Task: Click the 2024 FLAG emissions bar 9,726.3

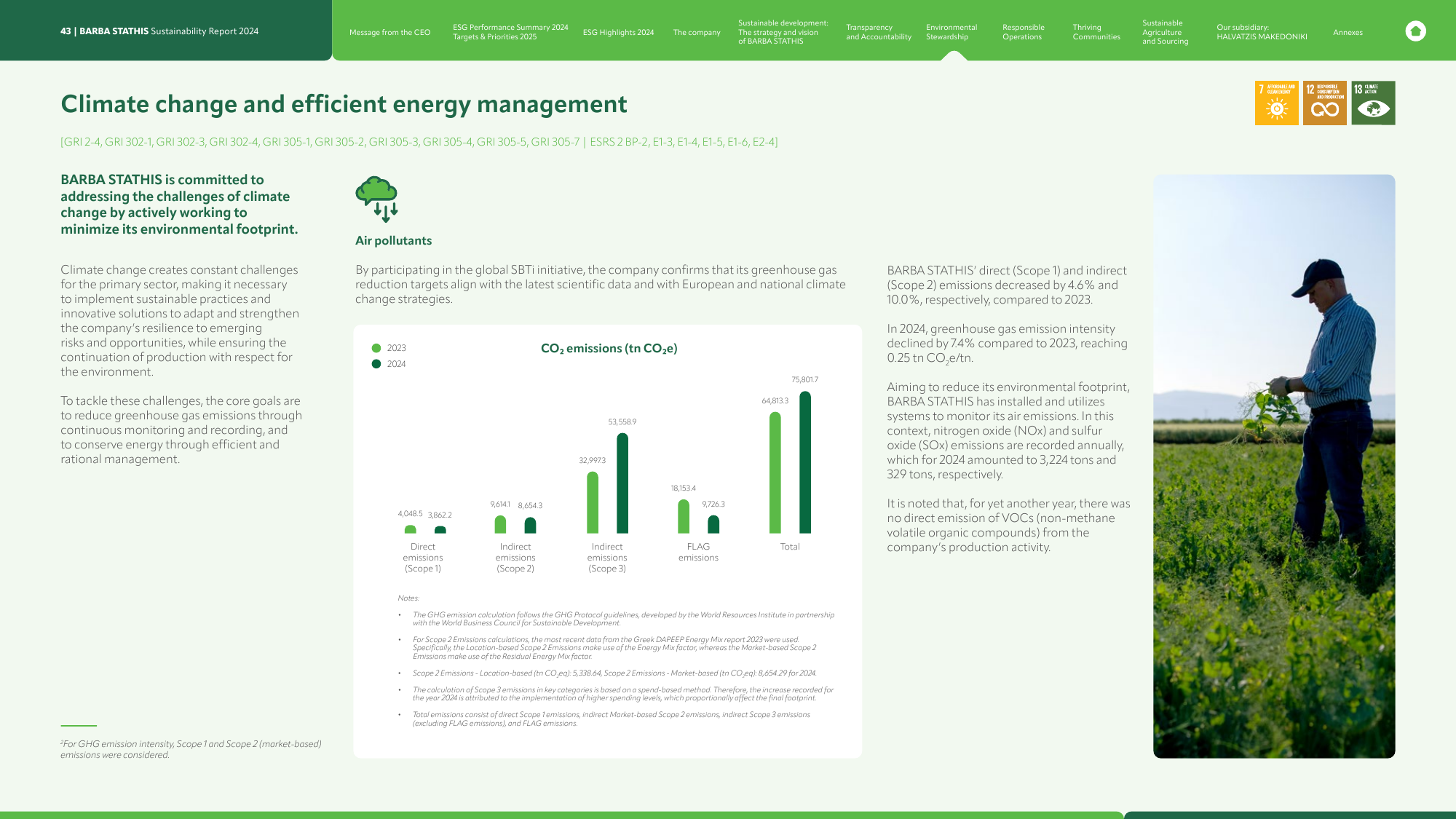Action: coord(713,524)
